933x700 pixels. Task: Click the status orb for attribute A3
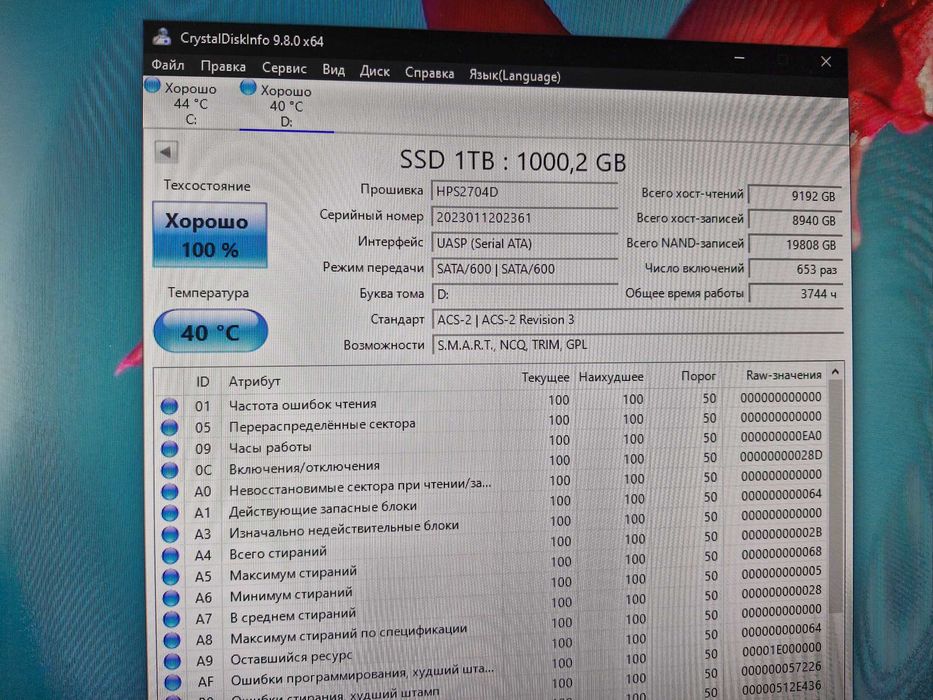170,534
